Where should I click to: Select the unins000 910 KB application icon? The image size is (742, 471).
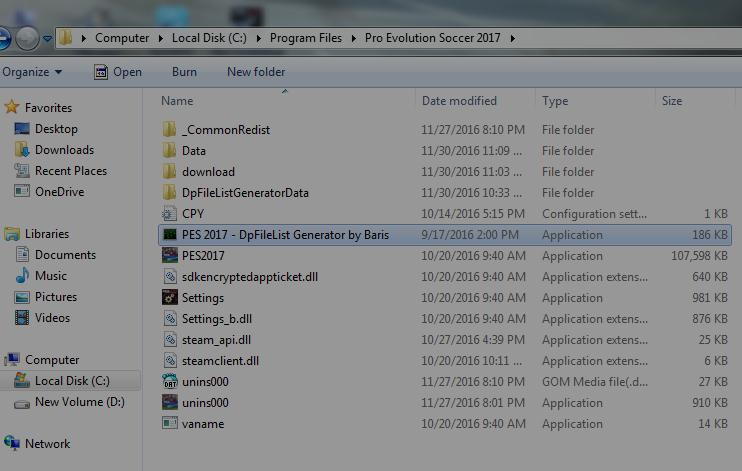tap(169, 402)
